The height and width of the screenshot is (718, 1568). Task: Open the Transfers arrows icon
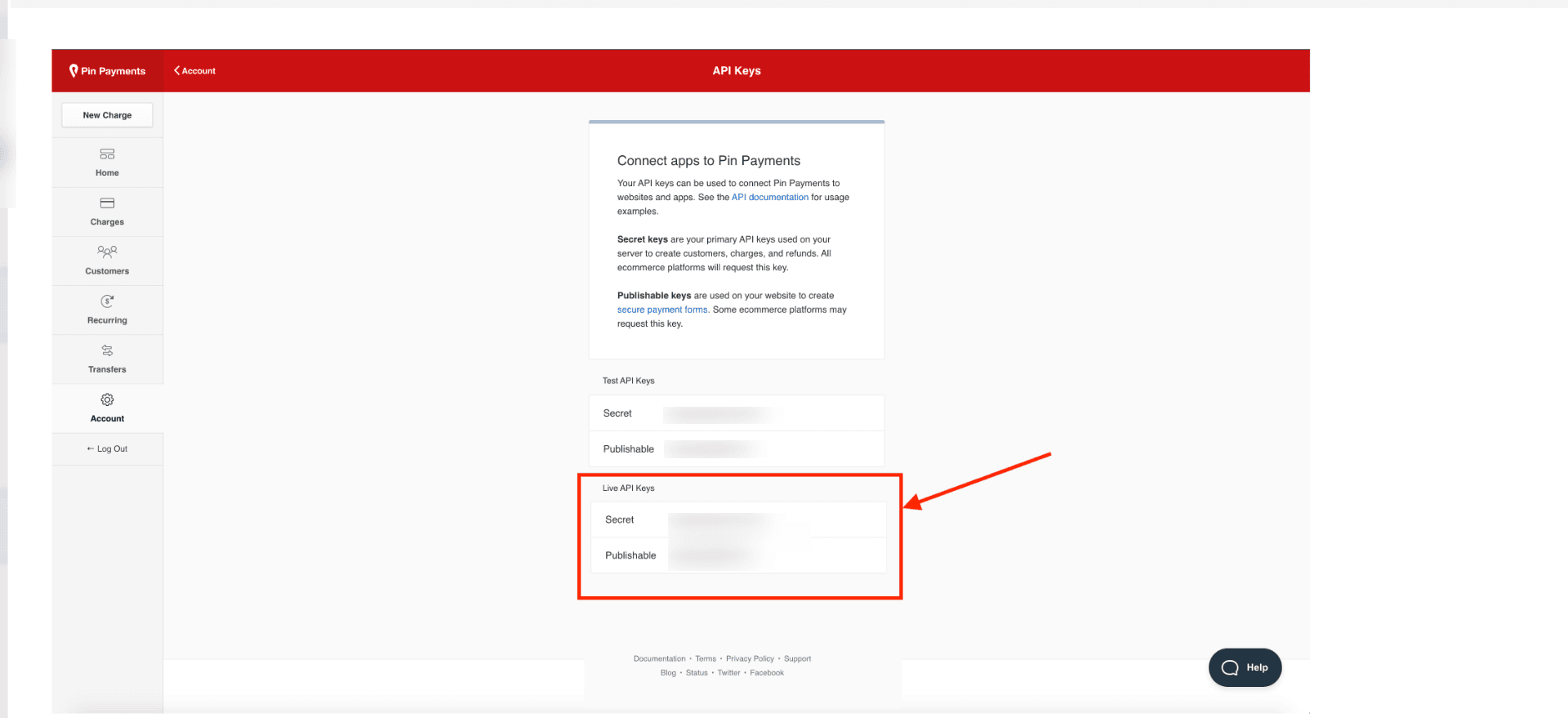point(107,350)
